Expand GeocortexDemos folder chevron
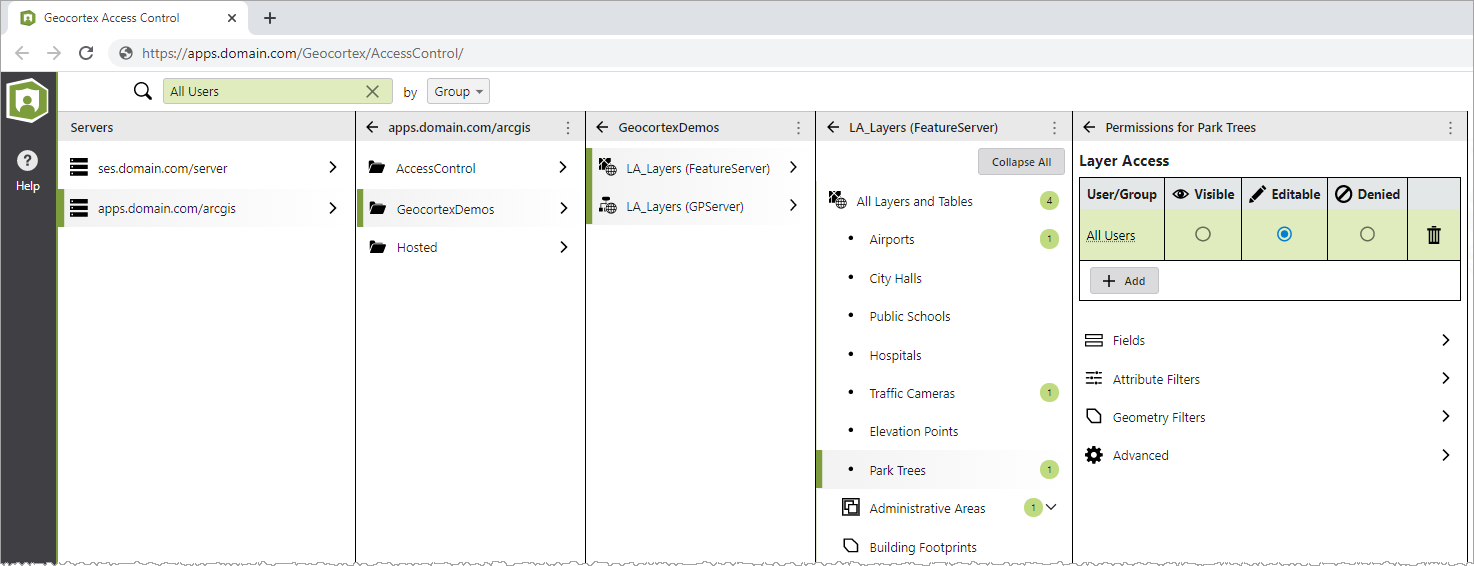1474x566 pixels. click(563, 208)
